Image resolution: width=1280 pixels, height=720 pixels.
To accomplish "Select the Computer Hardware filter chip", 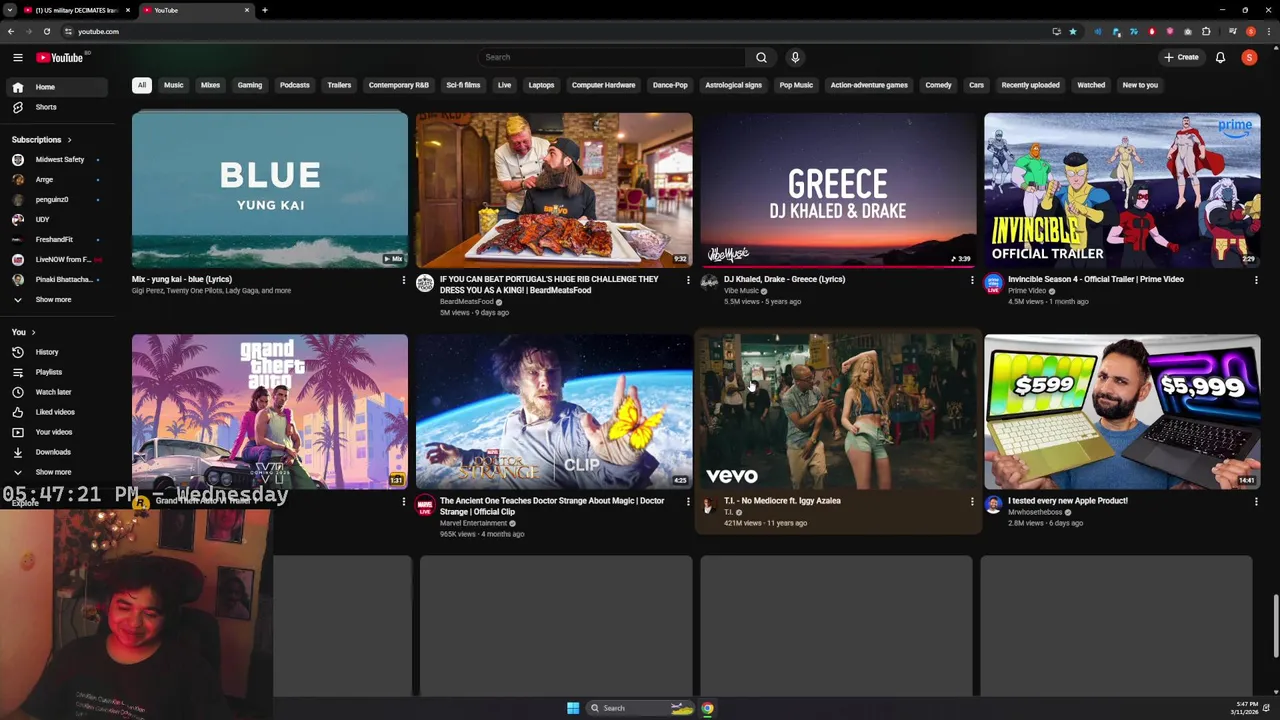I will (x=603, y=85).
